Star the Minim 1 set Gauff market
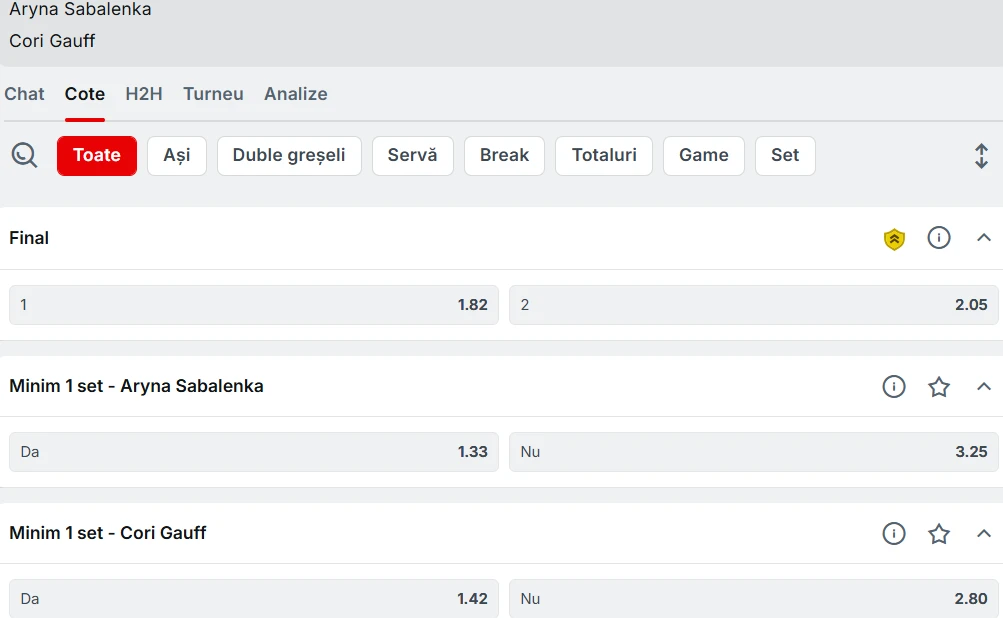Viewport: 1003px width, 618px height. (x=938, y=534)
